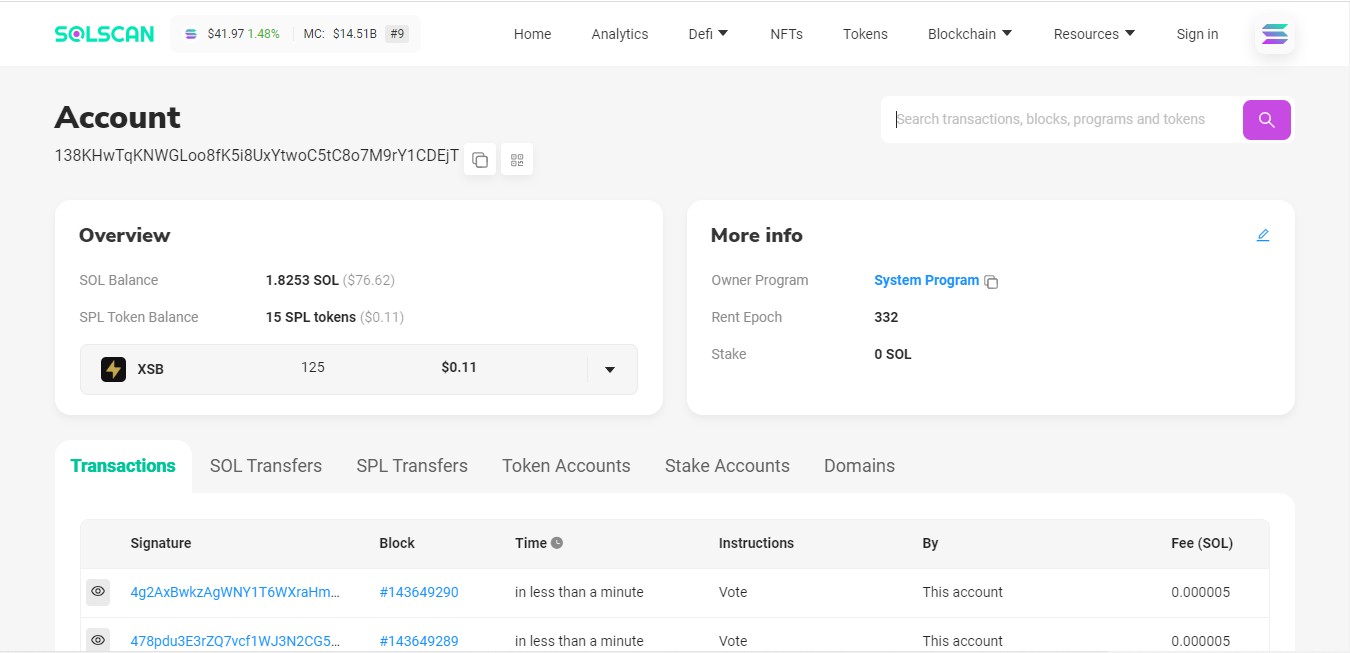1350x653 pixels.
Task: Click the XSB token lightning icon
Action: (113, 369)
